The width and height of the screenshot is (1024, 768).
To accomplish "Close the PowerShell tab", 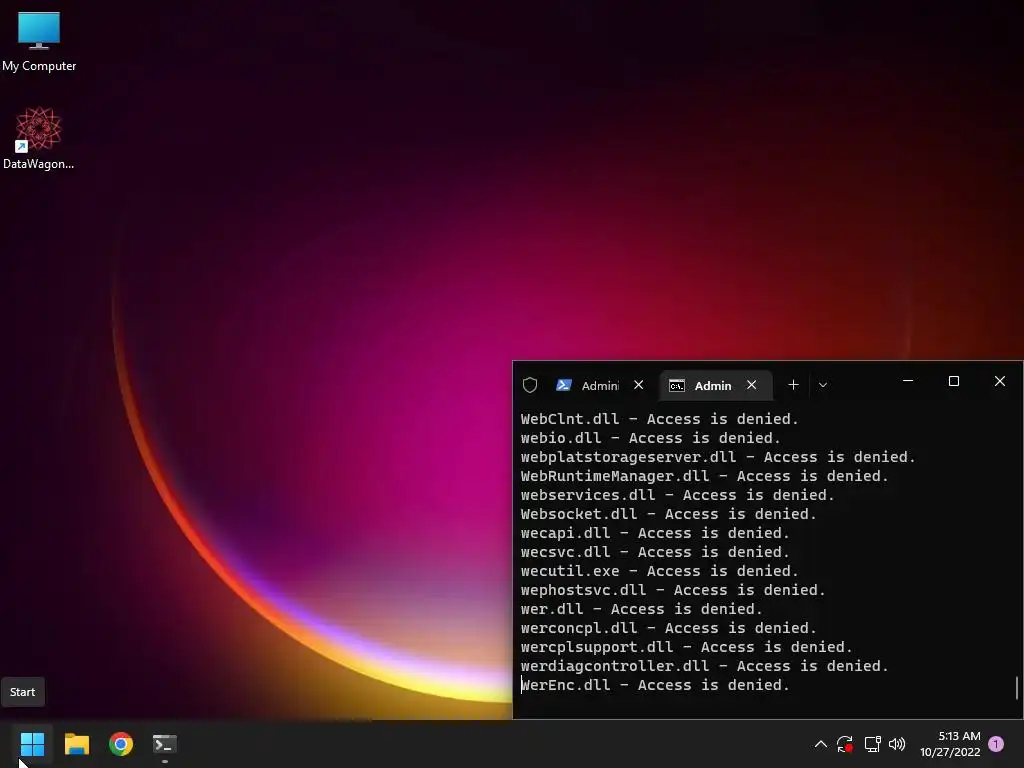I will (x=639, y=385).
